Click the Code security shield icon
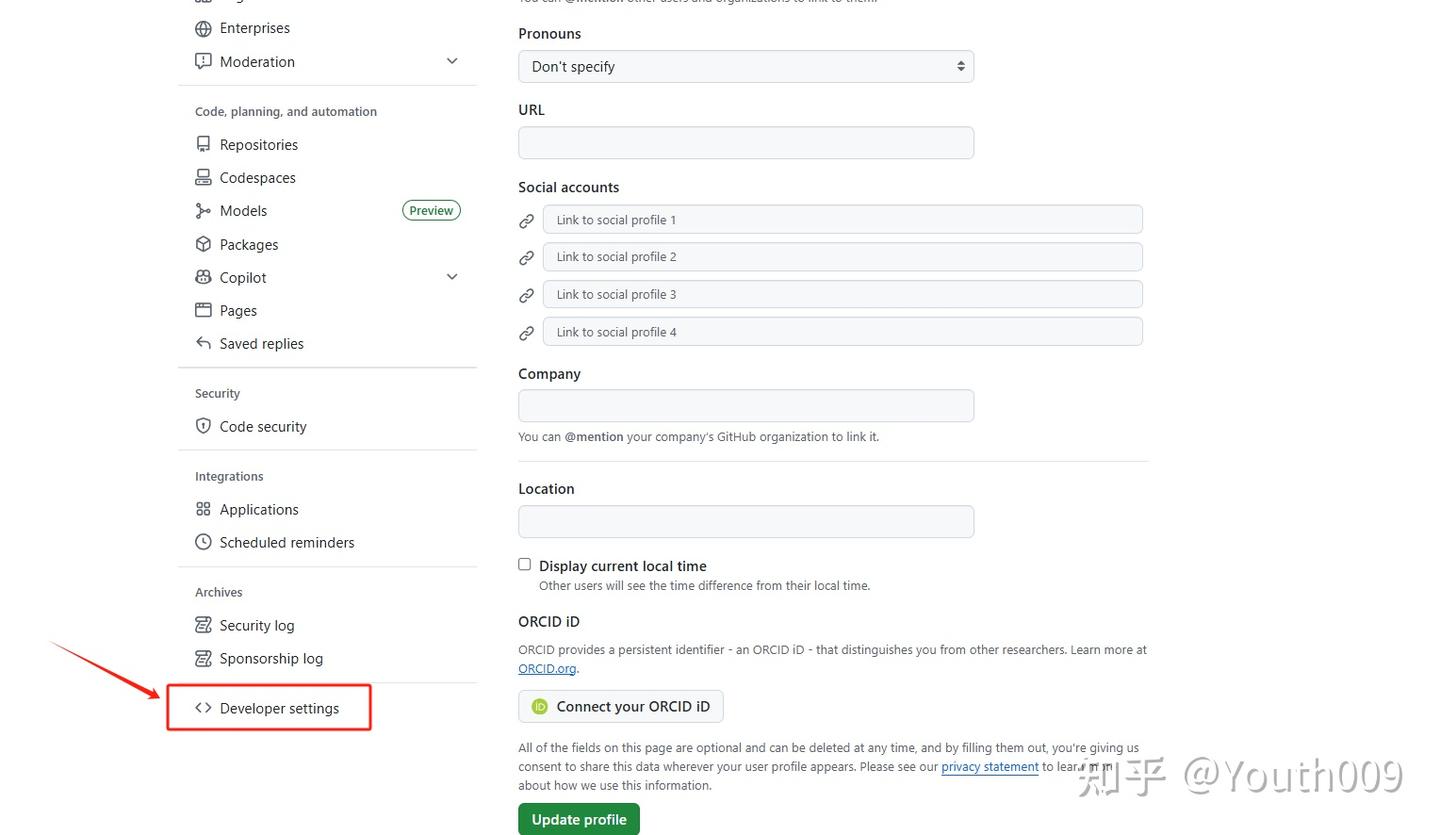The image size is (1440, 835). (x=203, y=426)
